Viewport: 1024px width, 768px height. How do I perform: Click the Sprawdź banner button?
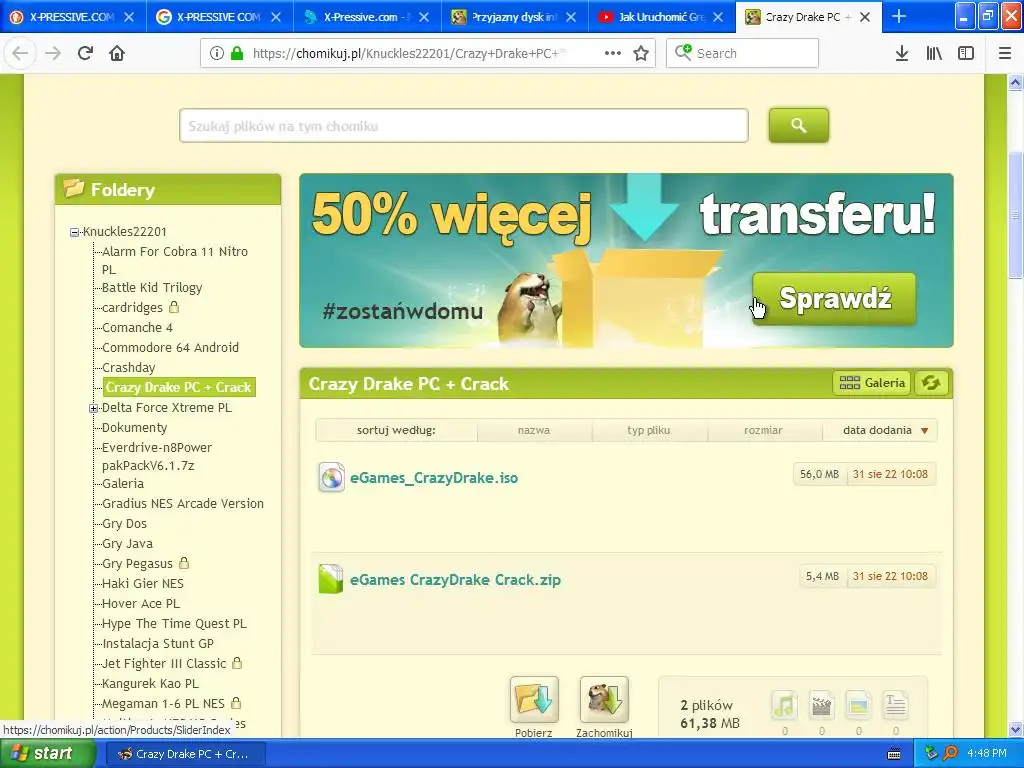pyautogui.click(x=835, y=298)
